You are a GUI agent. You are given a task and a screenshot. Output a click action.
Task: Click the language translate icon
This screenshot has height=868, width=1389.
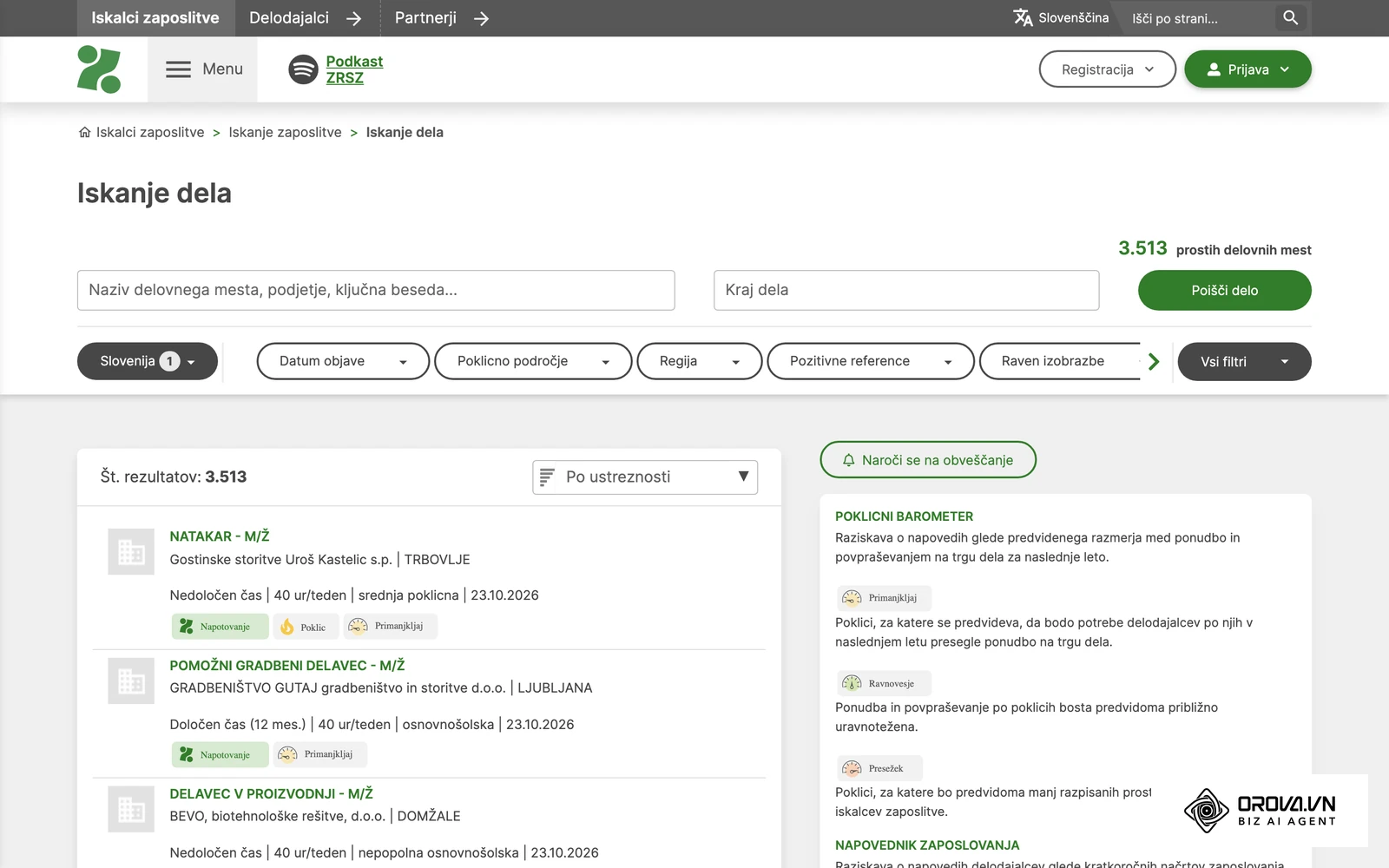click(1023, 17)
